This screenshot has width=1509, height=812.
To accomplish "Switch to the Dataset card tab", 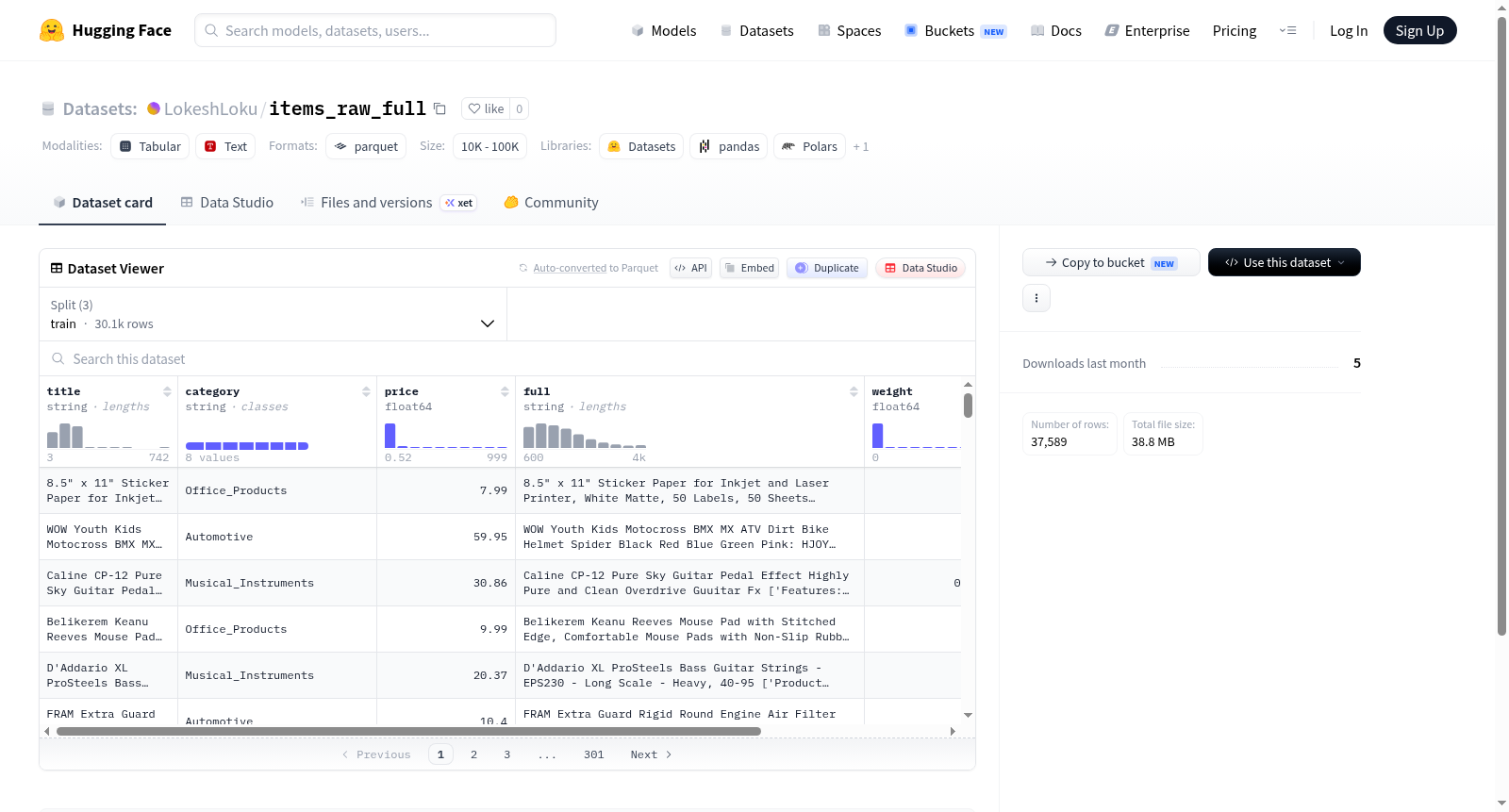I will [x=102, y=203].
